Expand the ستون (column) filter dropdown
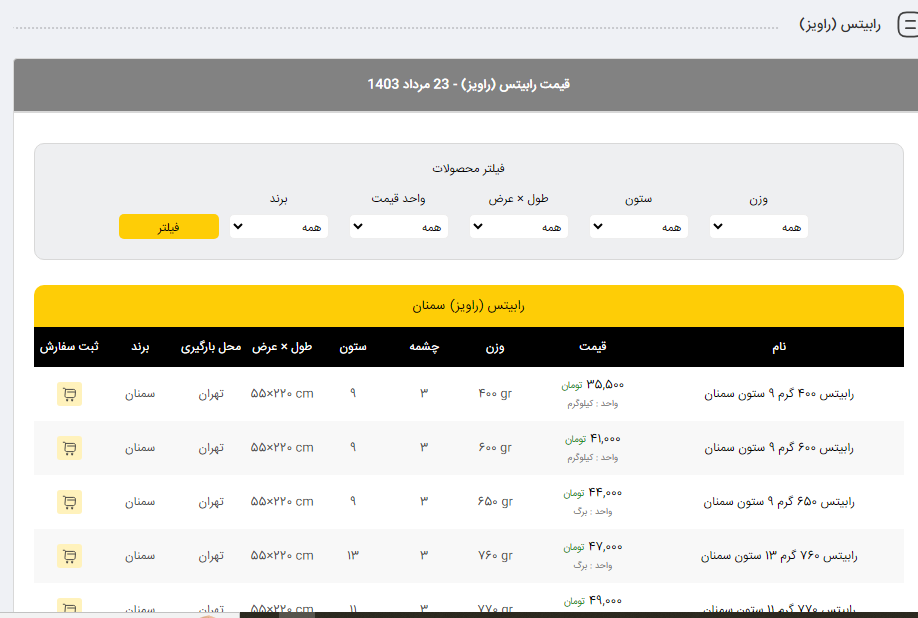Image resolution: width=918 pixels, height=618 pixels. coord(639,227)
